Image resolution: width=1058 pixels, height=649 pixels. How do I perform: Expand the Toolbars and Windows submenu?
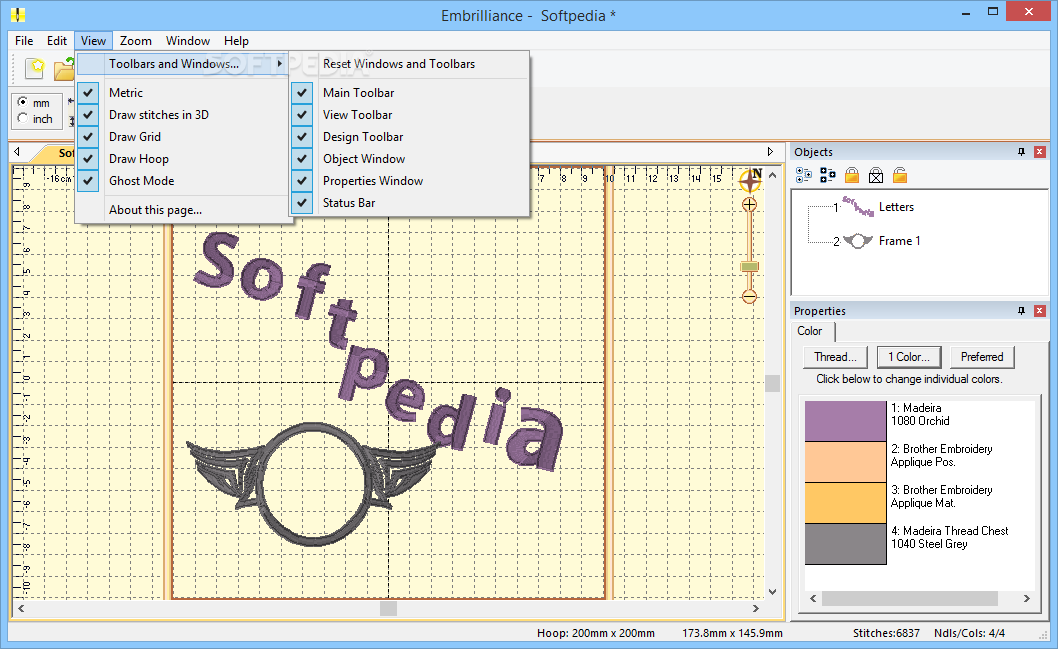click(x=182, y=63)
